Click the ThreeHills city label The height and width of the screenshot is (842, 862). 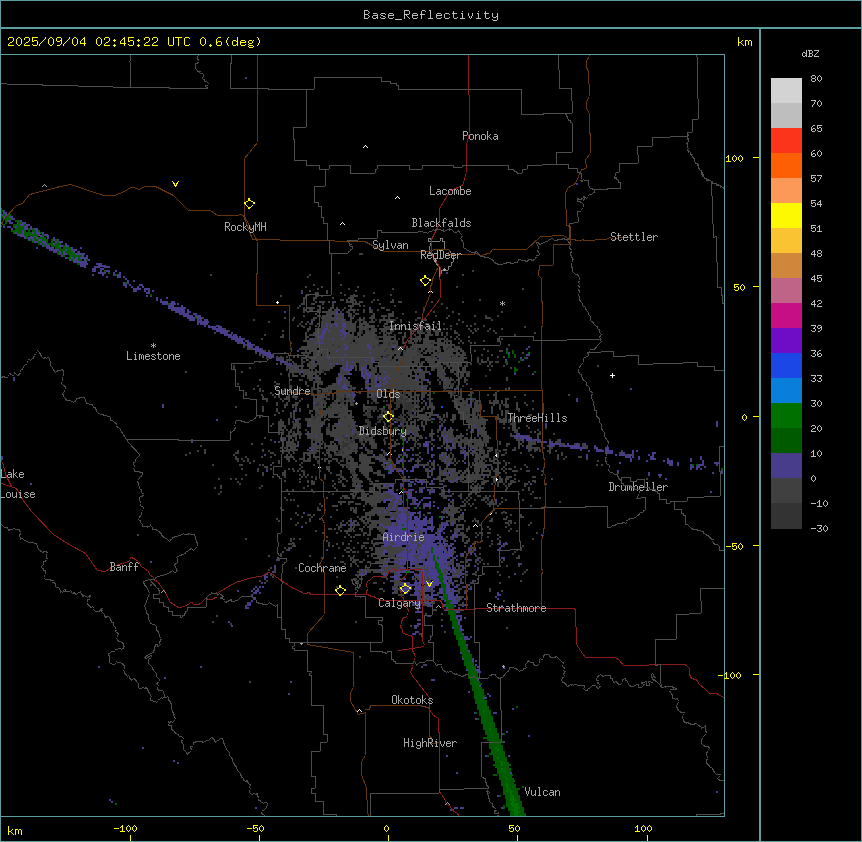coord(537,418)
